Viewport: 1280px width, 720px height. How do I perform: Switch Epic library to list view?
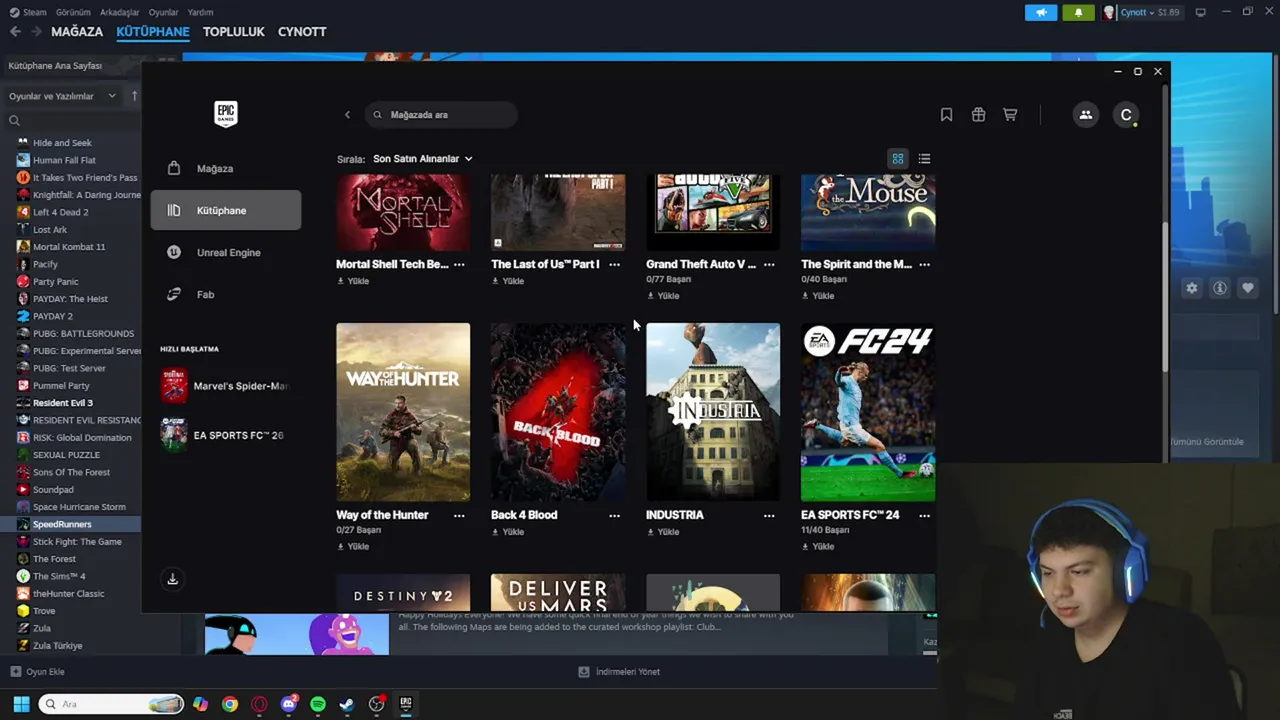924,159
